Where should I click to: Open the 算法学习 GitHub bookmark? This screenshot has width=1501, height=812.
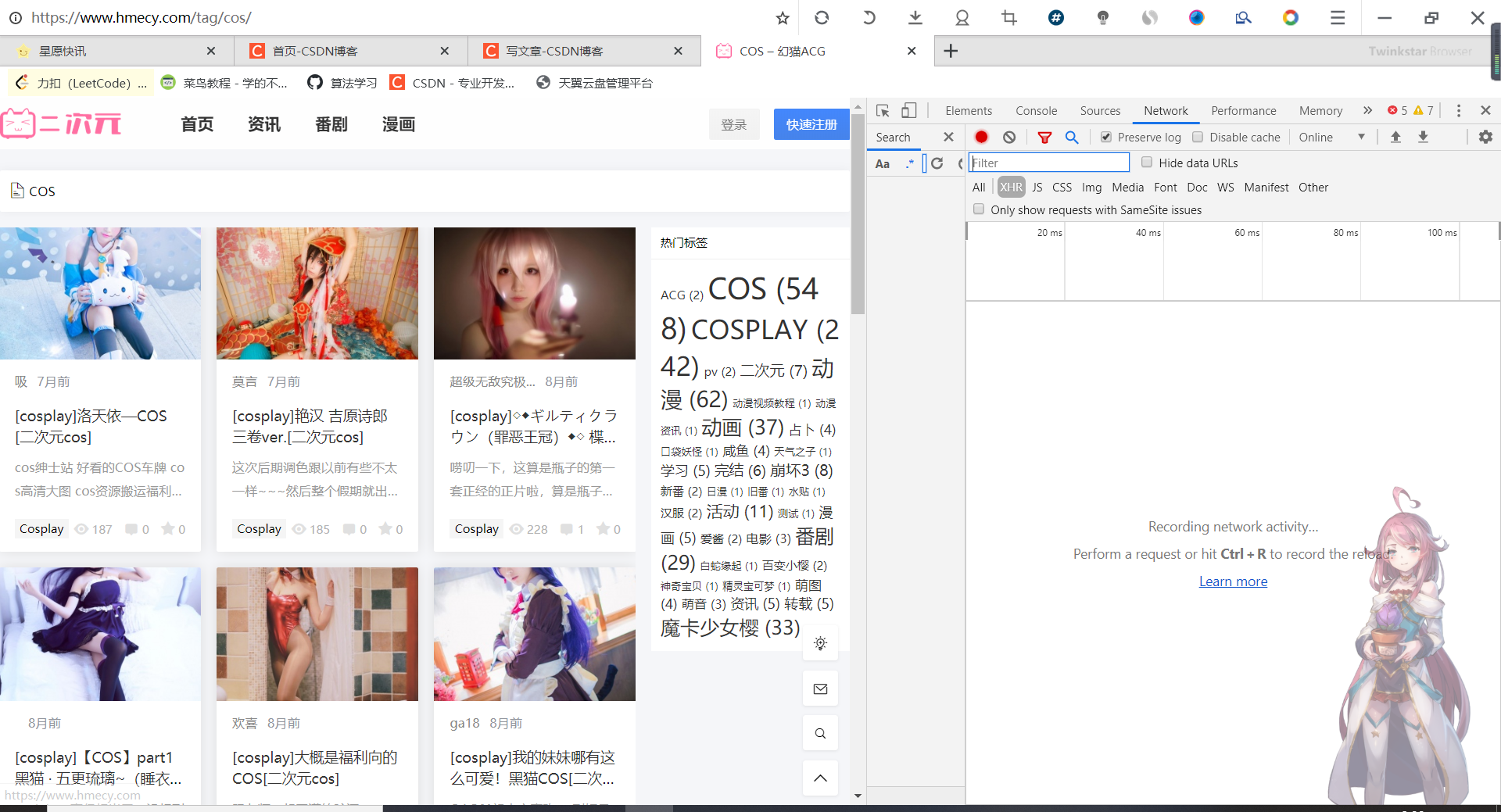coord(342,83)
